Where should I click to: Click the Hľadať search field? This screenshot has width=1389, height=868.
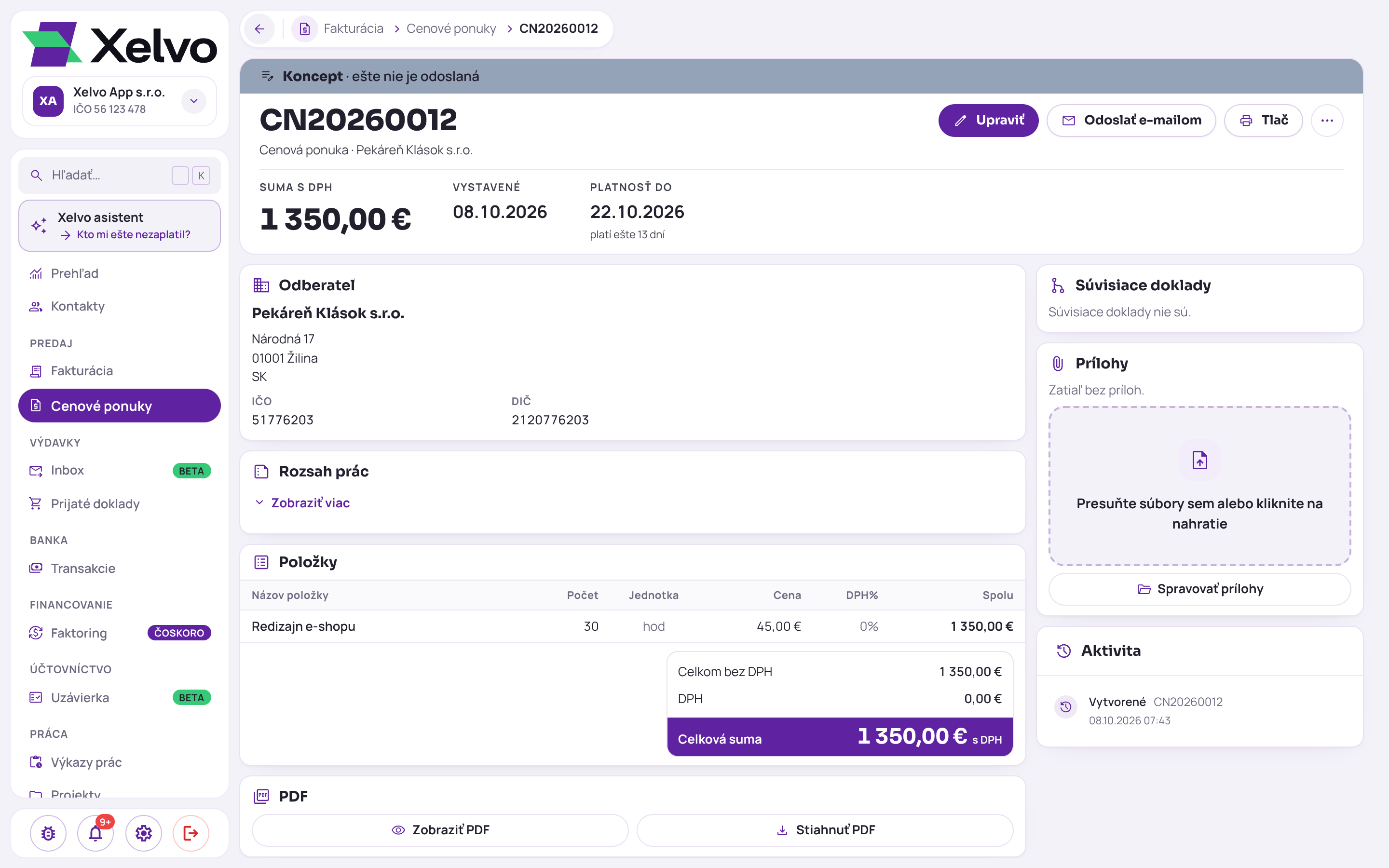tap(120, 175)
